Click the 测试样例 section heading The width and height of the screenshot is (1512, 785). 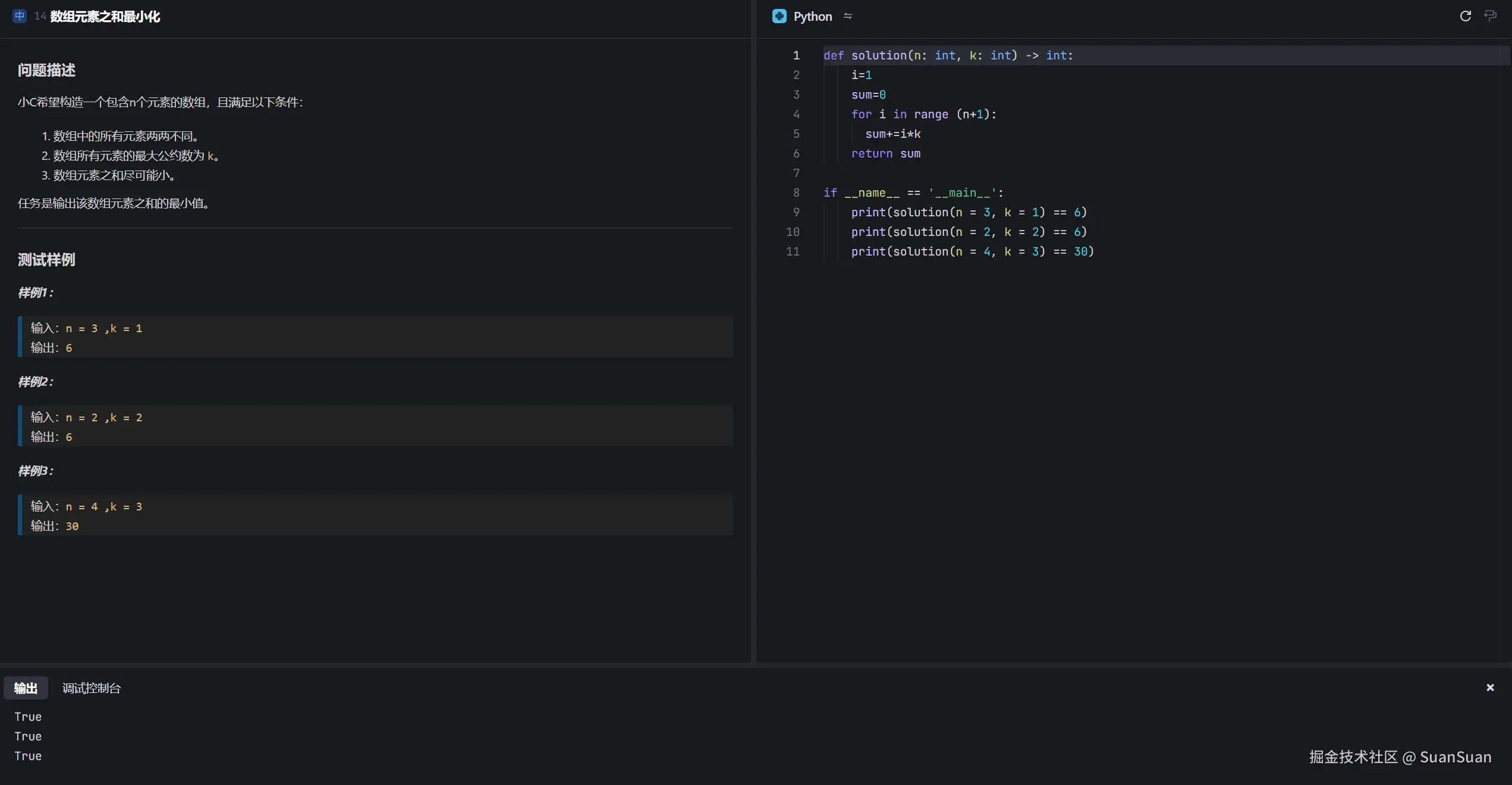coord(46,260)
